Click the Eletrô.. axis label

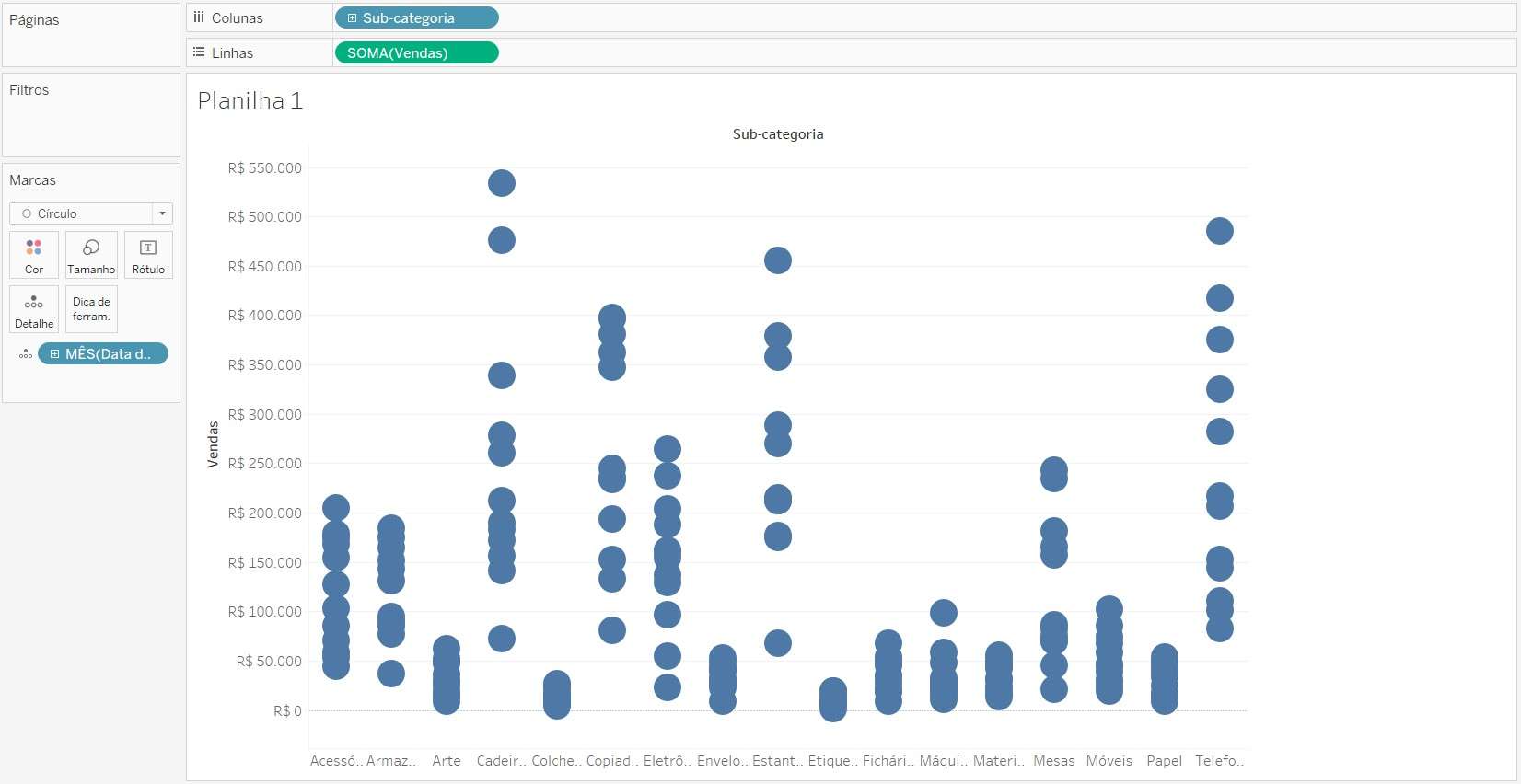668,761
